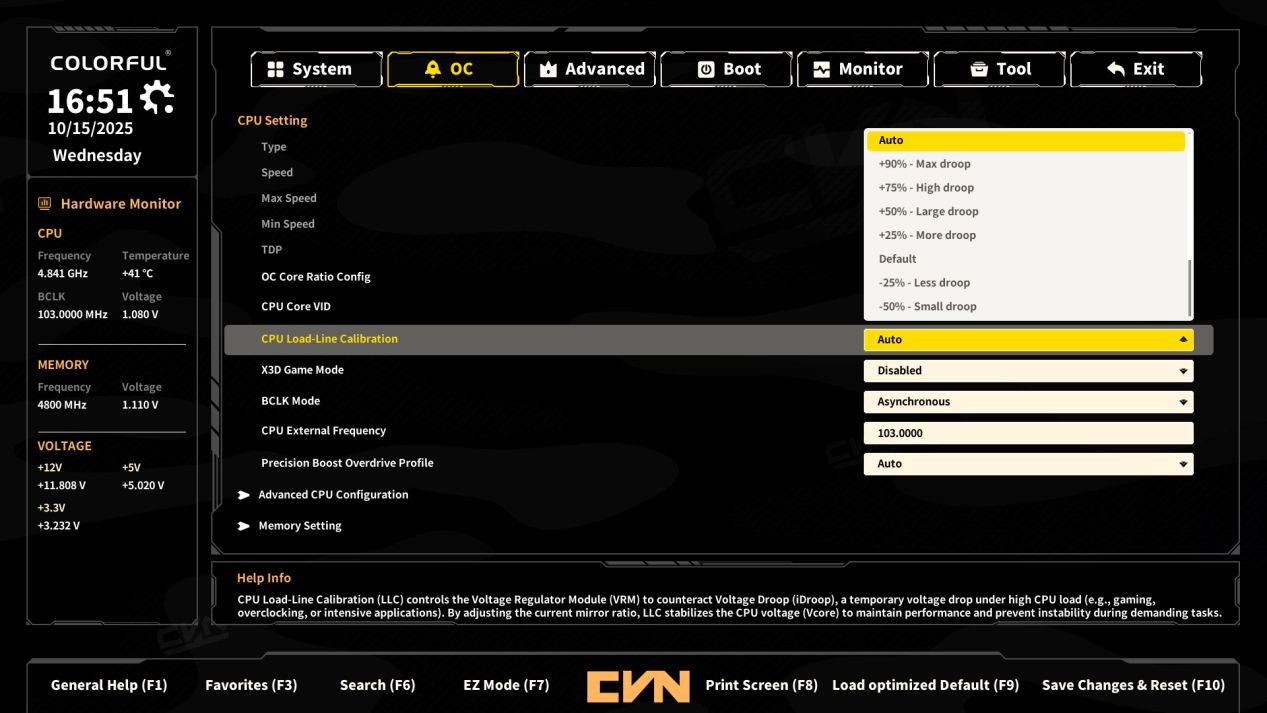
Task: Click the CPU temperature value +41 °C
Action: pos(138,274)
